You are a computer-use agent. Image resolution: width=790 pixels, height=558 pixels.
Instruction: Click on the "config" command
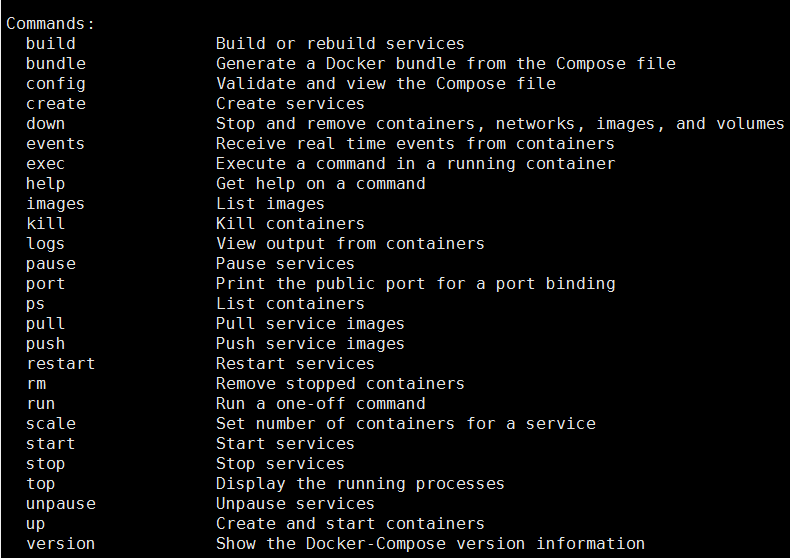coord(55,84)
